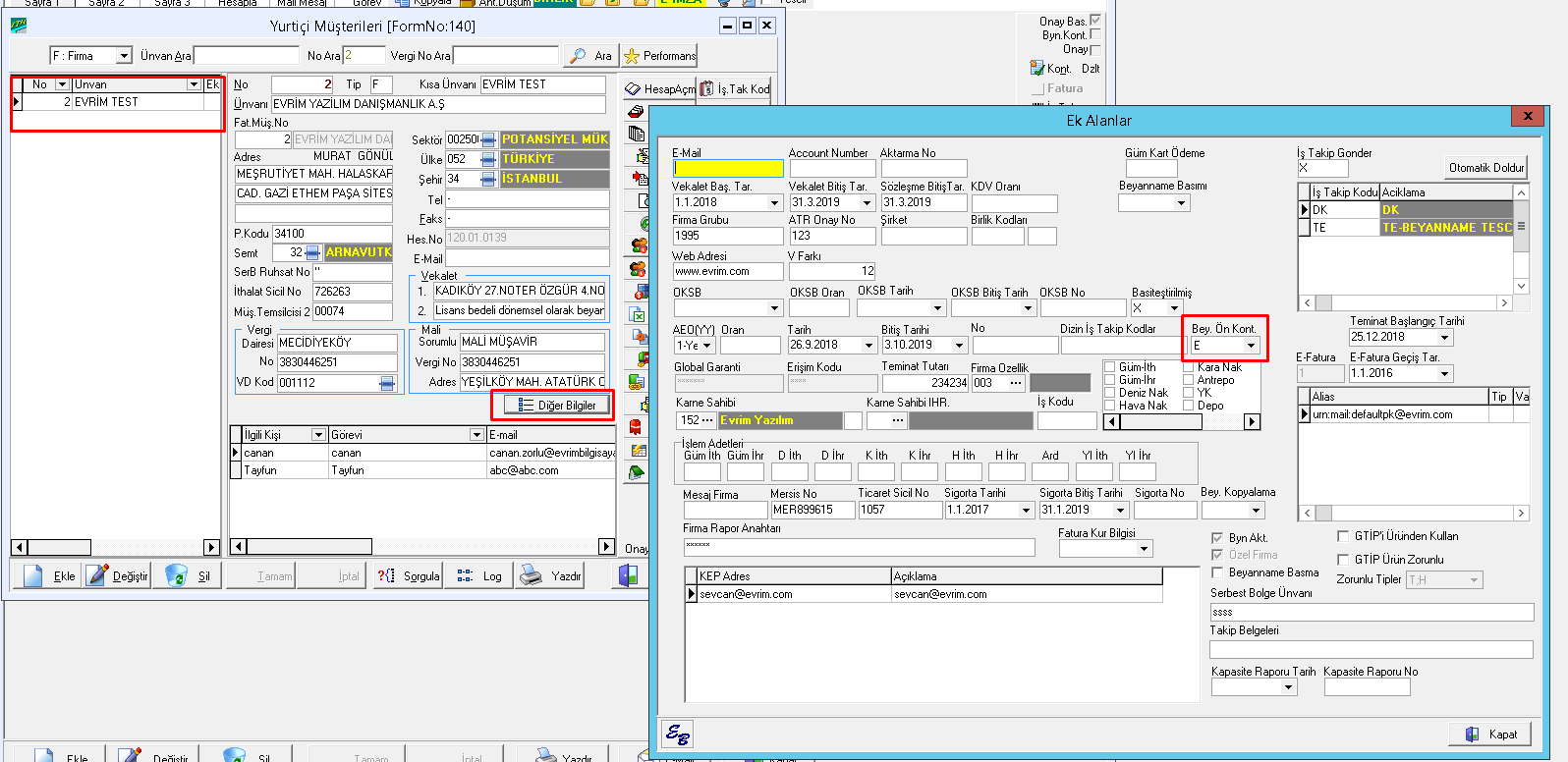This screenshot has height=762, width=1568.
Task: Enable GTİP'i Üründen Kullan checkbox
Action: coord(1343,536)
